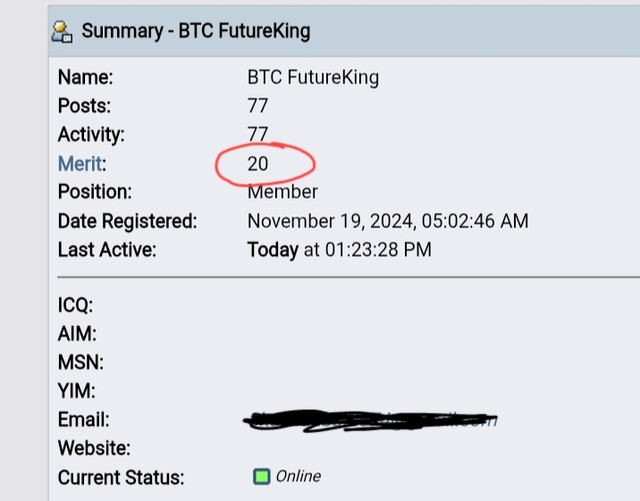Screen dimensions: 640x501
Task: Click the name value BTC FutureKing
Action: tap(313, 78)
